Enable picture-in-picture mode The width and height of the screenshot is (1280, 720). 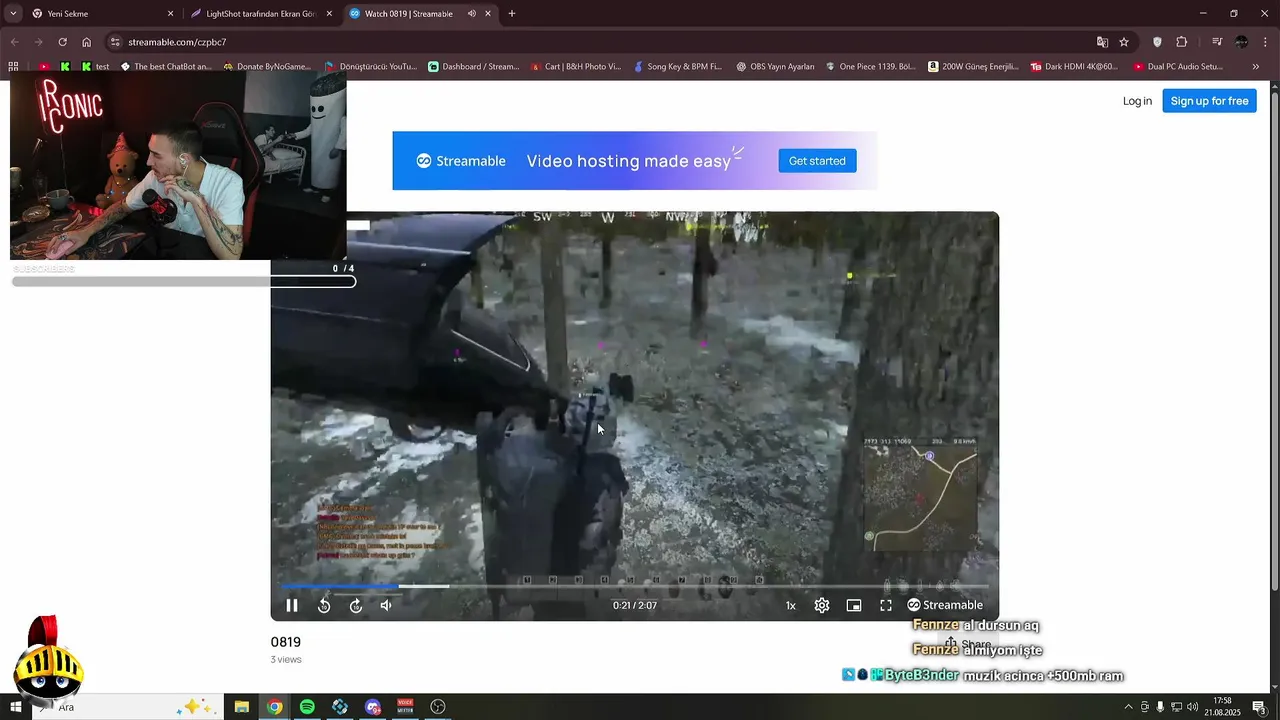coord(854,605)
